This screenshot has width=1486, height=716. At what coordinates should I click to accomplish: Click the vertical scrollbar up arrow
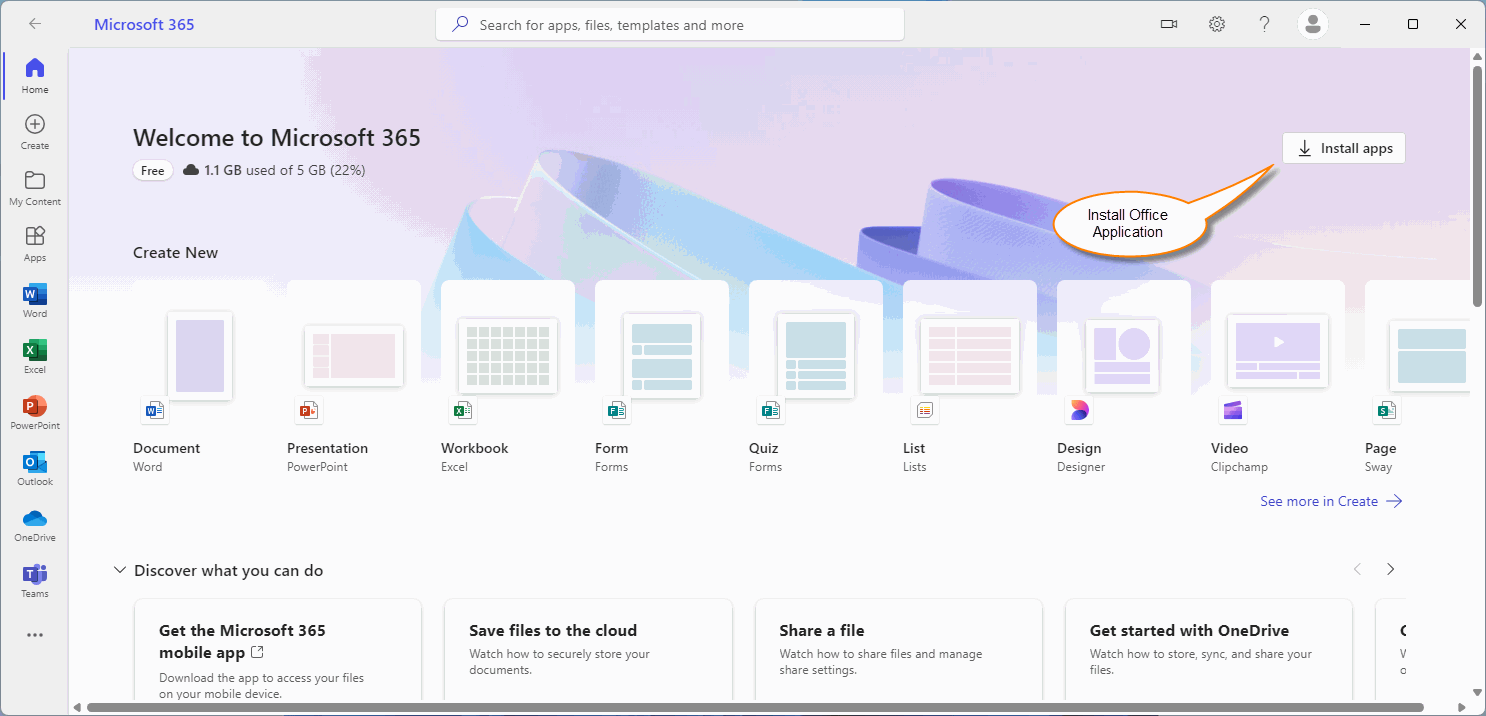click(x=1477, y=57)
